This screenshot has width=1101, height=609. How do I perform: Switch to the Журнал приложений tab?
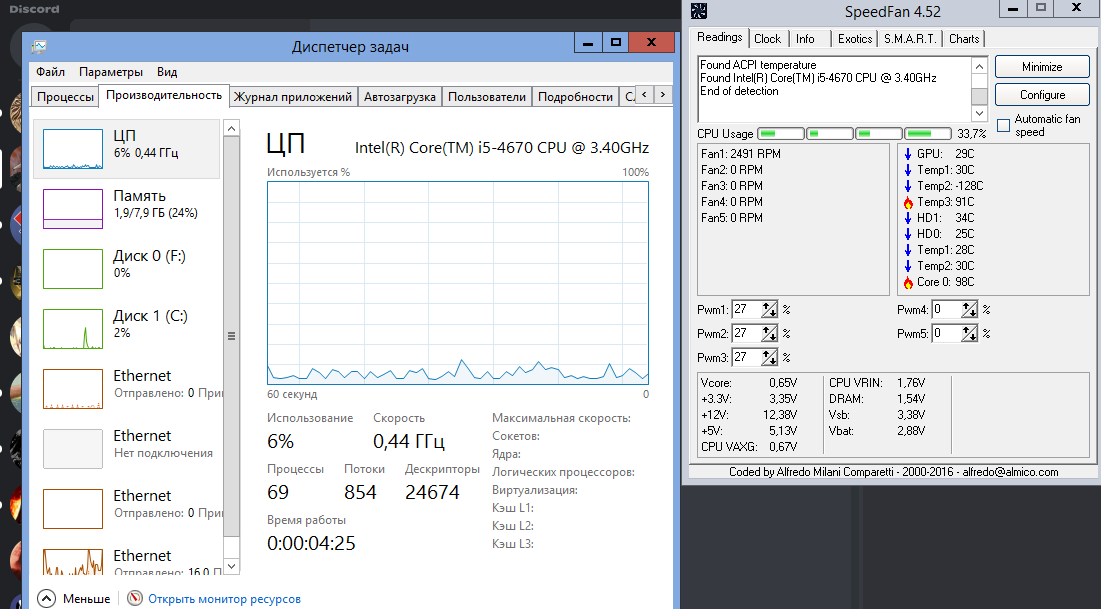coord(293,97)
